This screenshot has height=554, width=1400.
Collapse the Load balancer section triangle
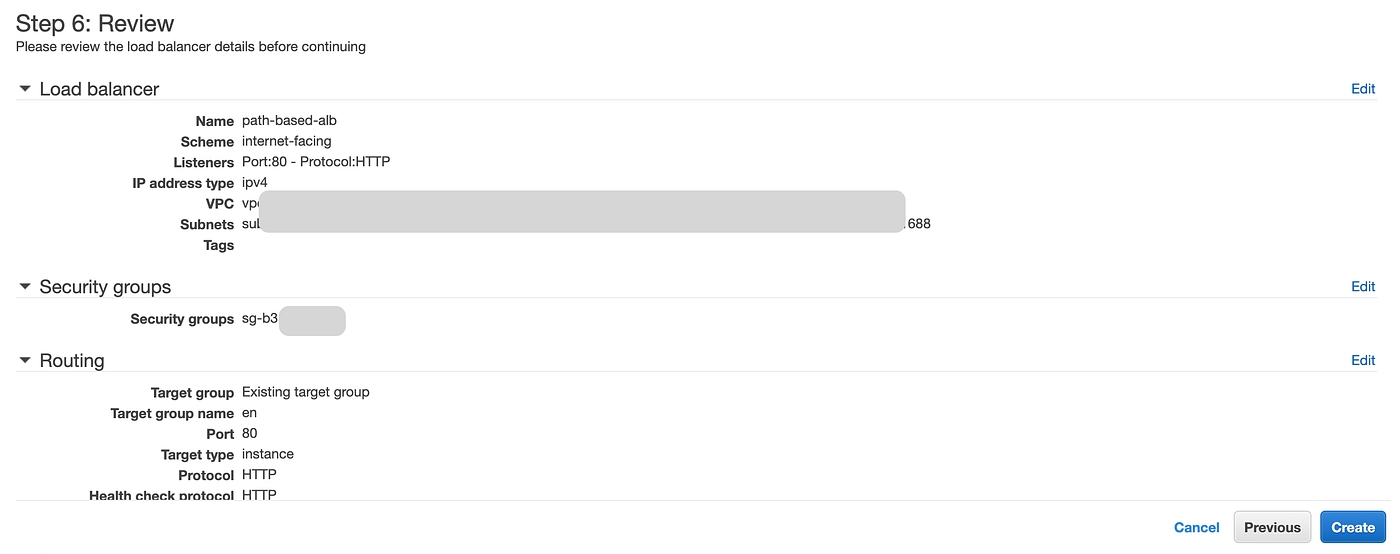click(25, 89)
